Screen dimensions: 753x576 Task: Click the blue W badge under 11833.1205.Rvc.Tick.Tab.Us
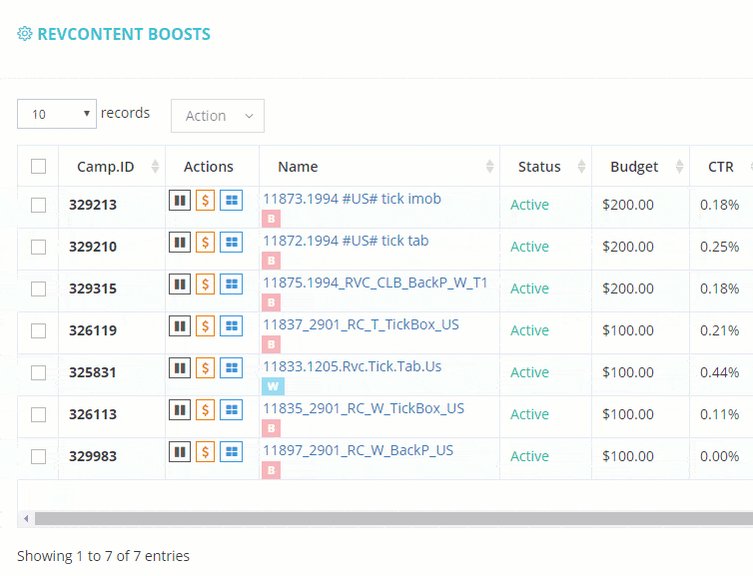coord(273,386)
